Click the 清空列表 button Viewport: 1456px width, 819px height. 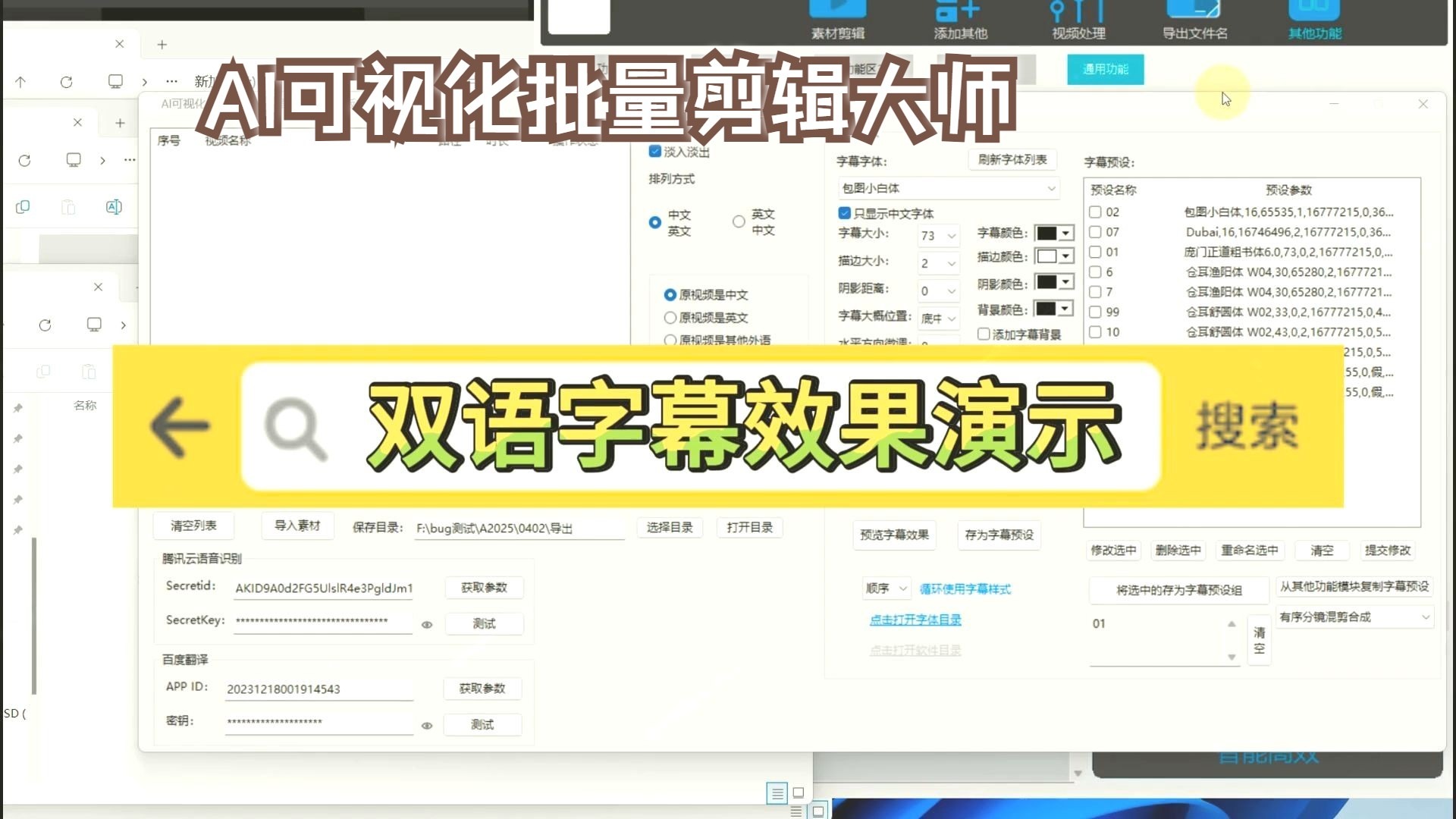tap(193, 526)
